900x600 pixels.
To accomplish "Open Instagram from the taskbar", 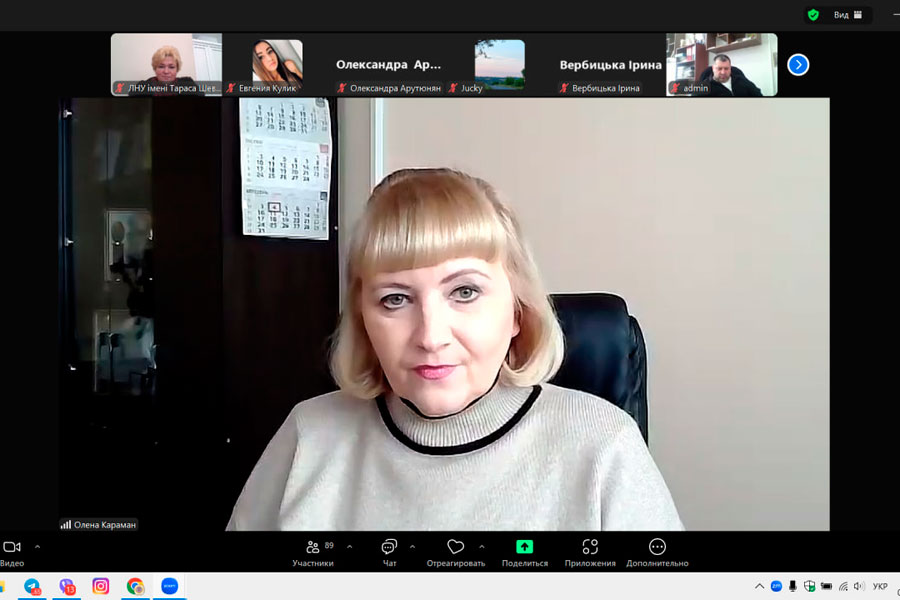I will (100, 586).
